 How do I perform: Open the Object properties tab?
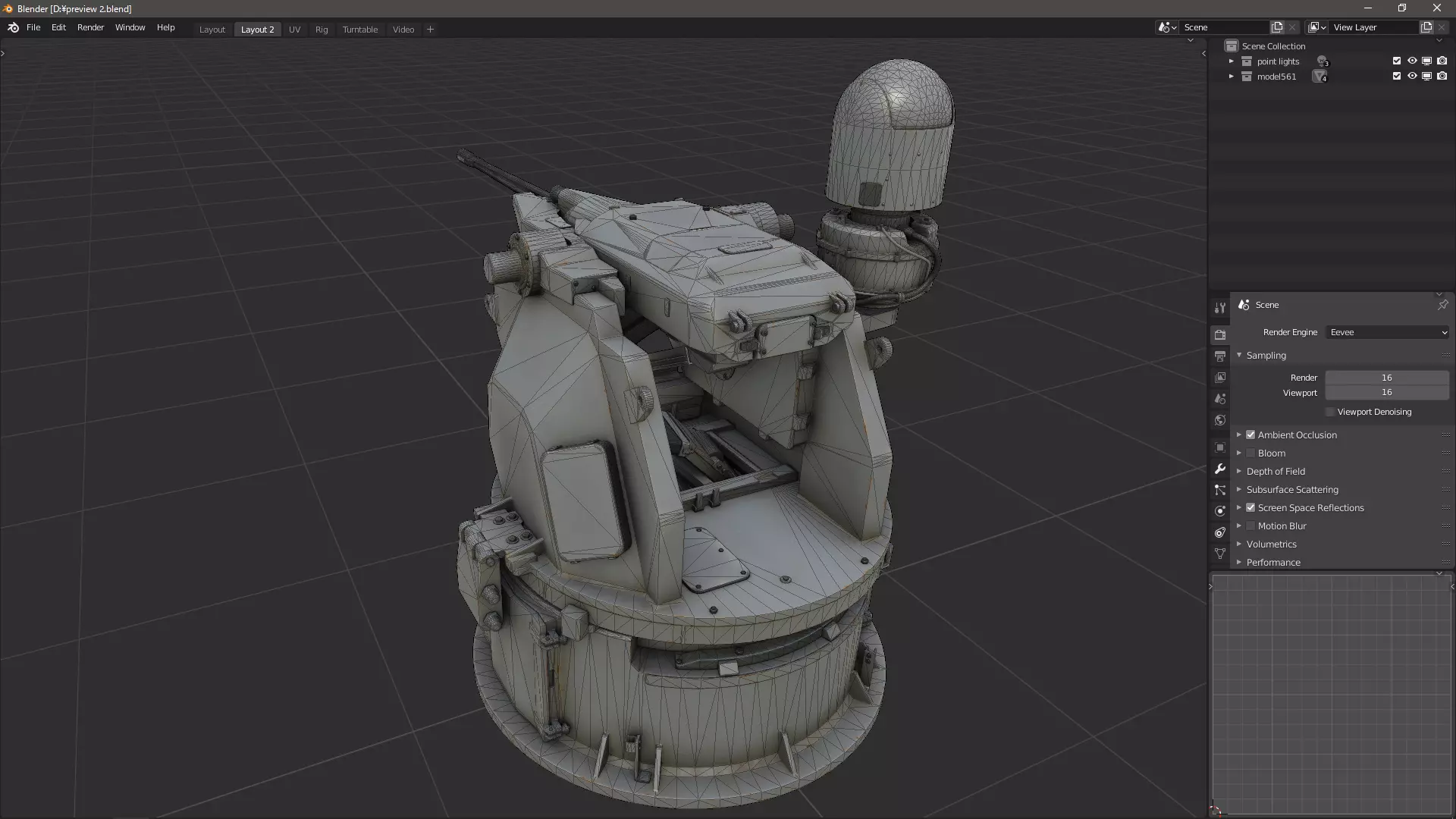[1220, 447]
